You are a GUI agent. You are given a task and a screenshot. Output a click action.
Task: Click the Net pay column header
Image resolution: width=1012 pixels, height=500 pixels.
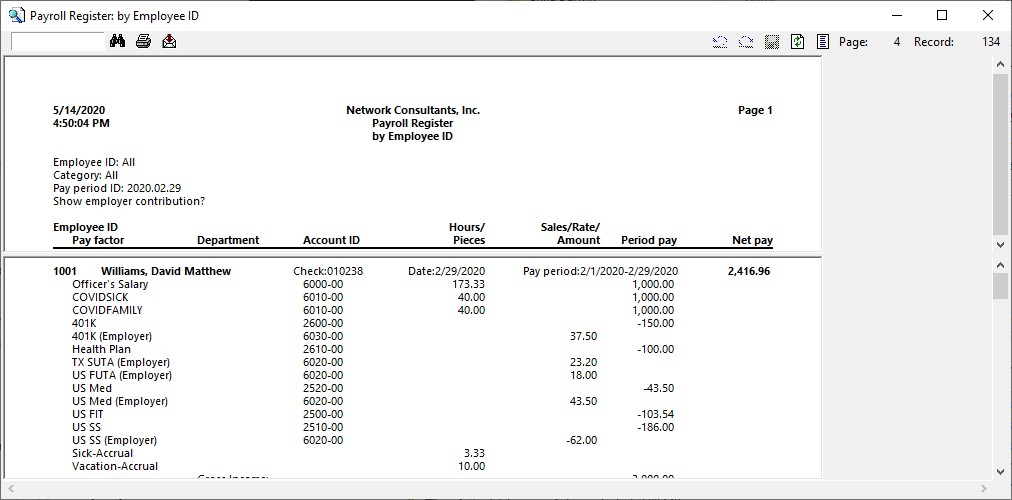point(753,240)
